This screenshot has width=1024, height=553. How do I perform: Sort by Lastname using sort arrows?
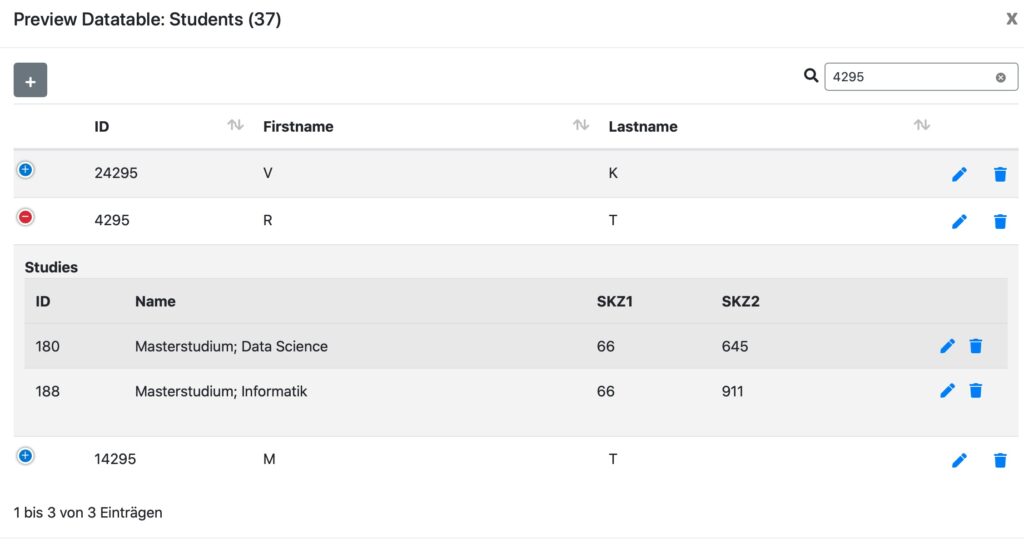922,125
